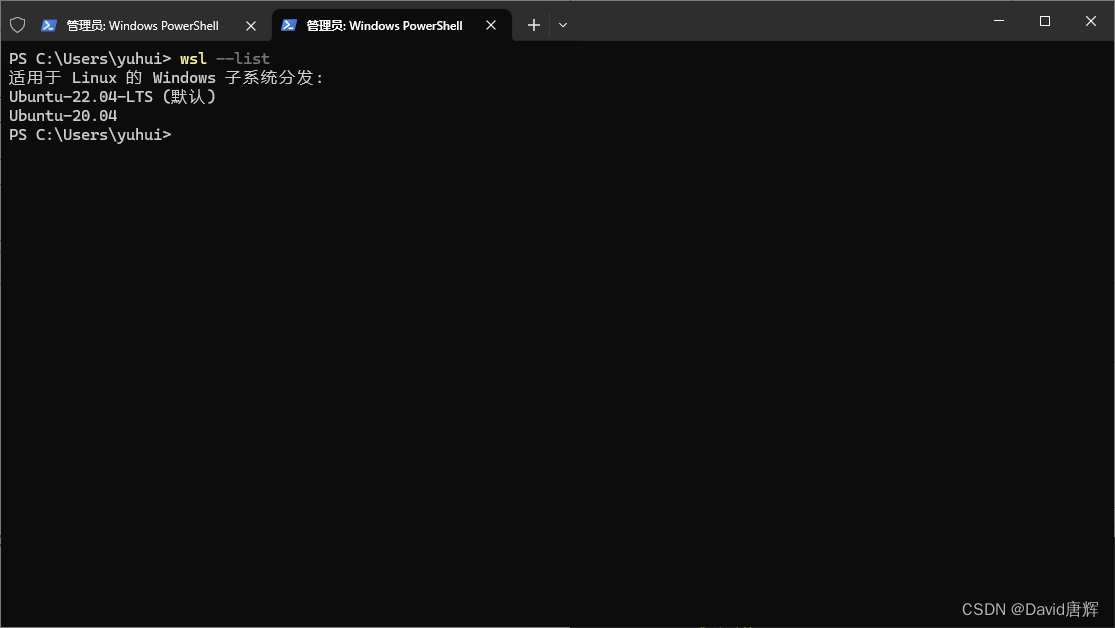The image size is (1115, 628).
Task: Close the first PowerShell tab
Action: click(251, 26)
